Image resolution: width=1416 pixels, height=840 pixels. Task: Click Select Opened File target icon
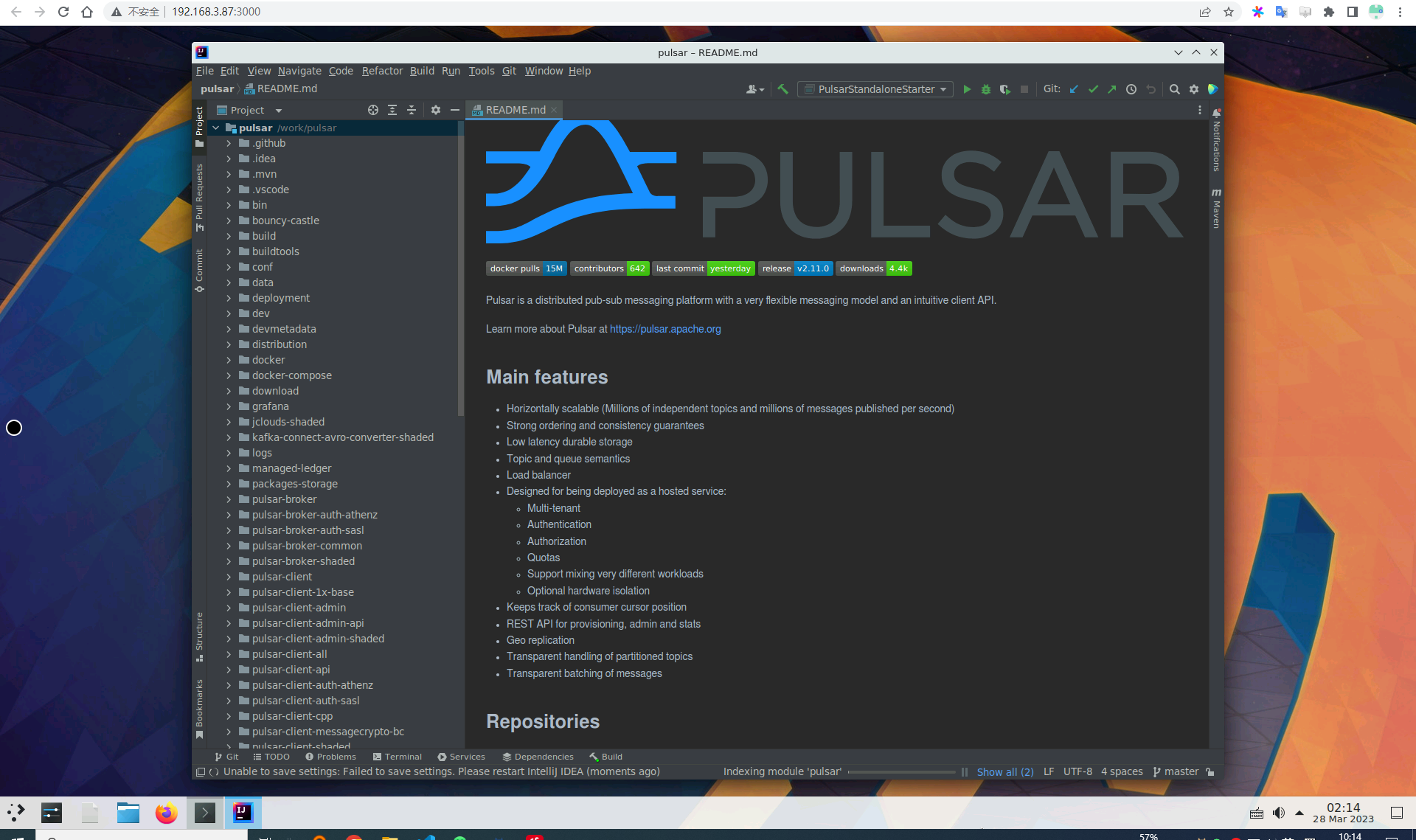(373, 110)
